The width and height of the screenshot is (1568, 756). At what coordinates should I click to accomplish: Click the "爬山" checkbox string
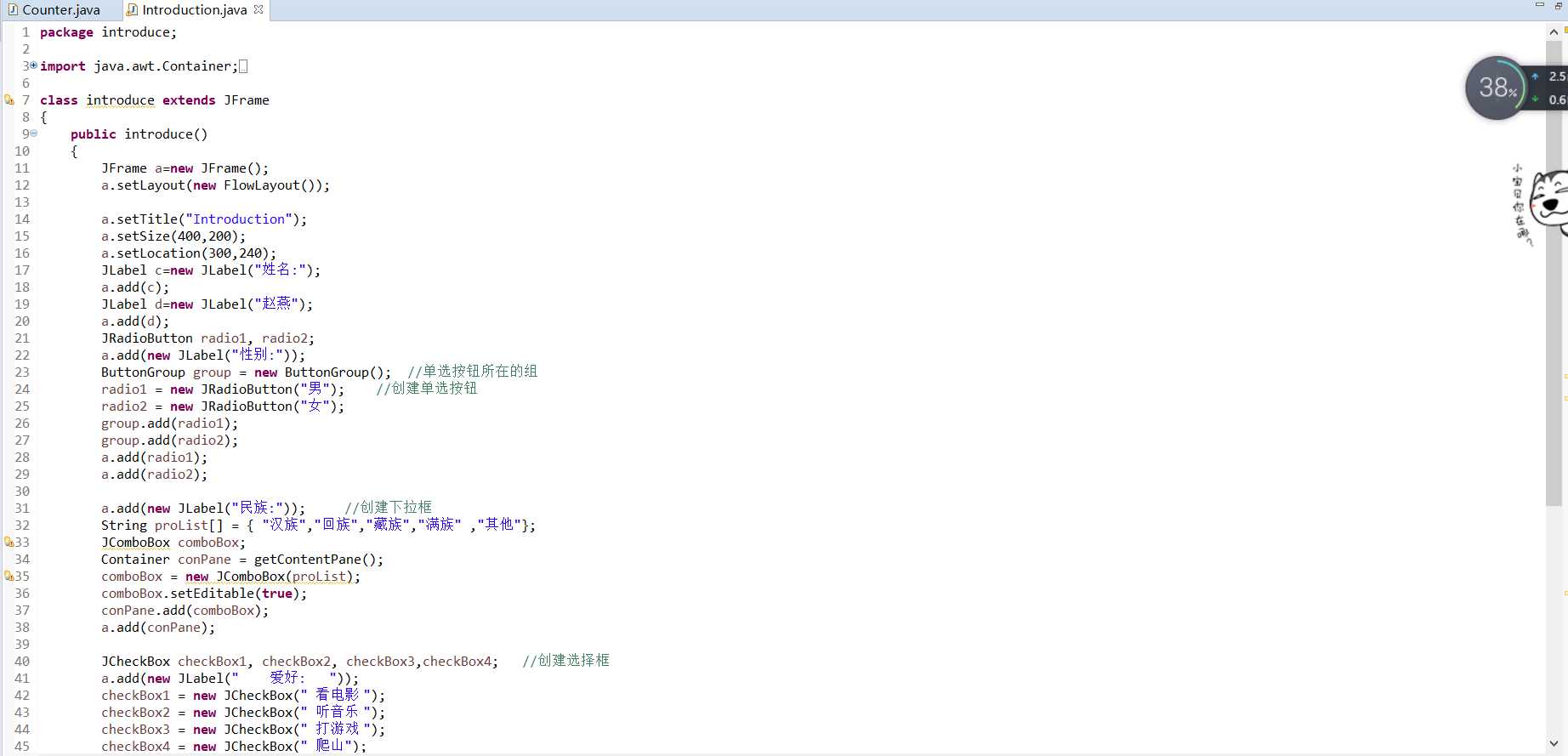(x=326, y=746)
